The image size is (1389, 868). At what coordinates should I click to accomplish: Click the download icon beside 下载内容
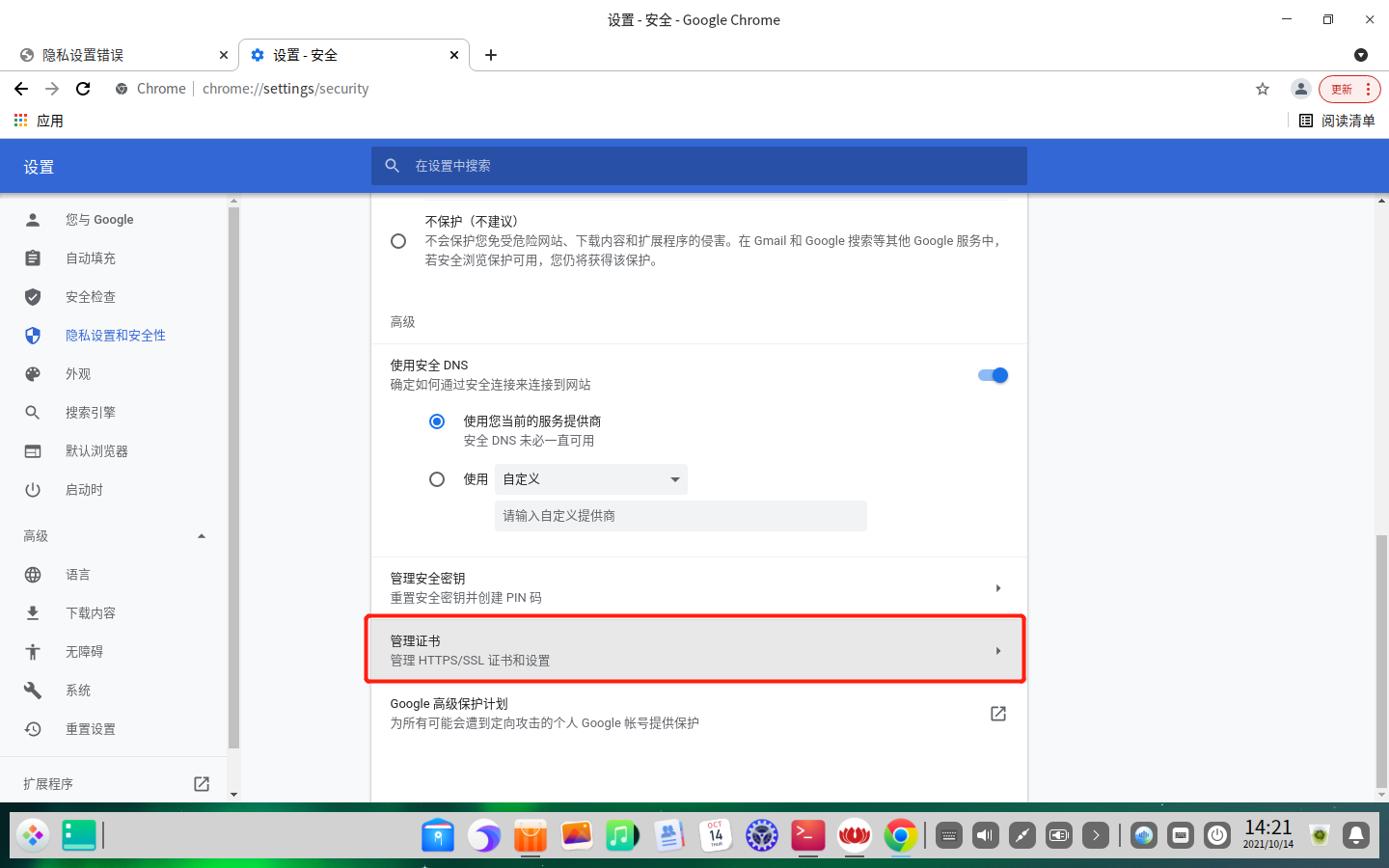point(33,613)
